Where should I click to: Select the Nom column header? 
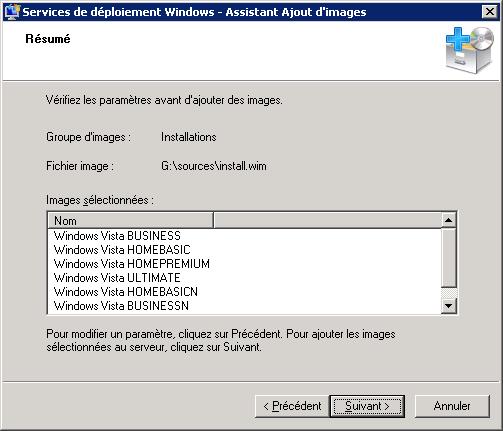(x=130, y=220)
